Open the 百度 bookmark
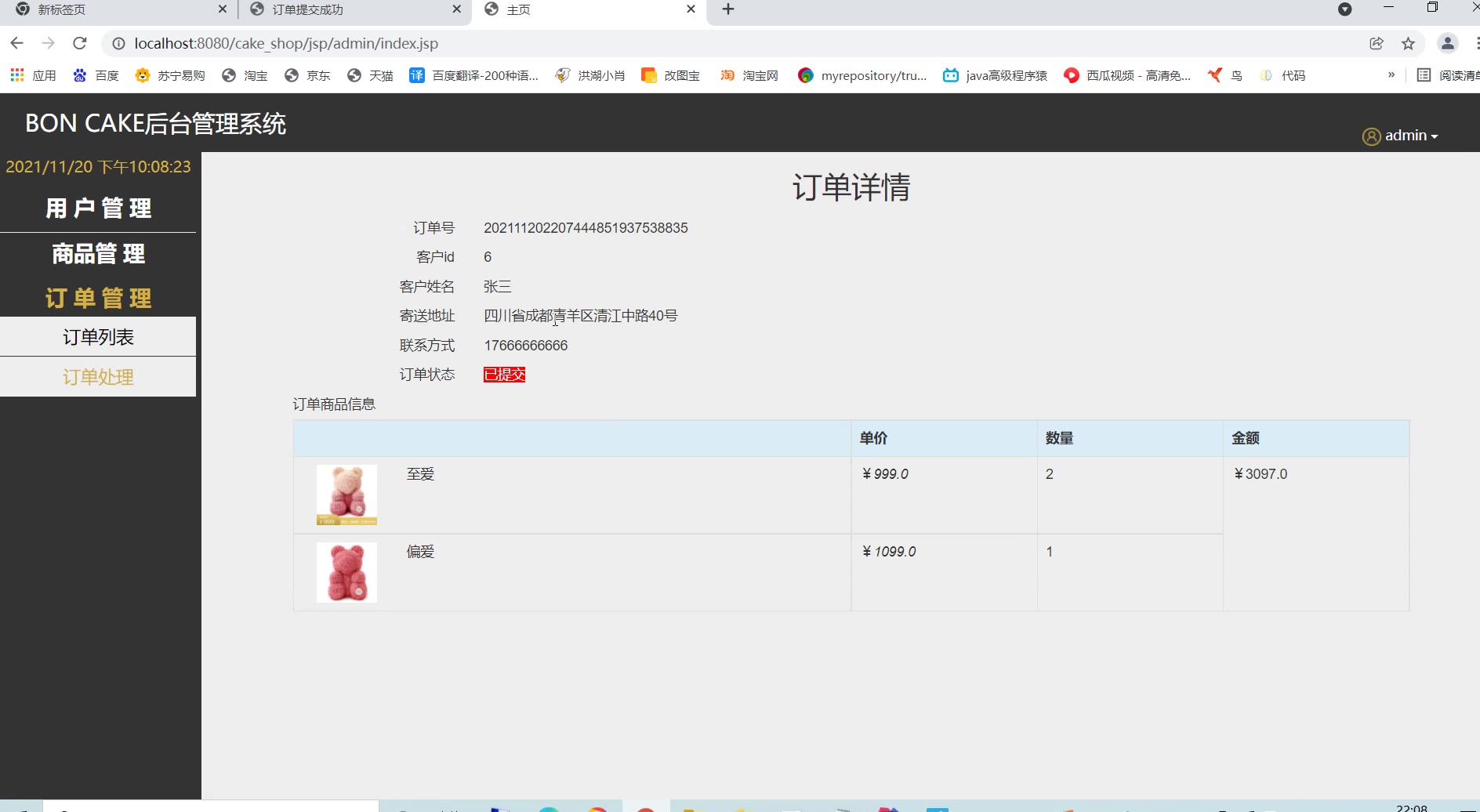This screenshot has height=812, width=1480. tap(96, 75)
